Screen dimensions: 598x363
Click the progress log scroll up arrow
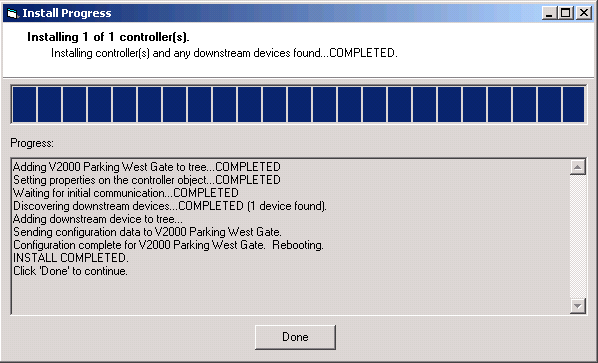coord(578,167)
